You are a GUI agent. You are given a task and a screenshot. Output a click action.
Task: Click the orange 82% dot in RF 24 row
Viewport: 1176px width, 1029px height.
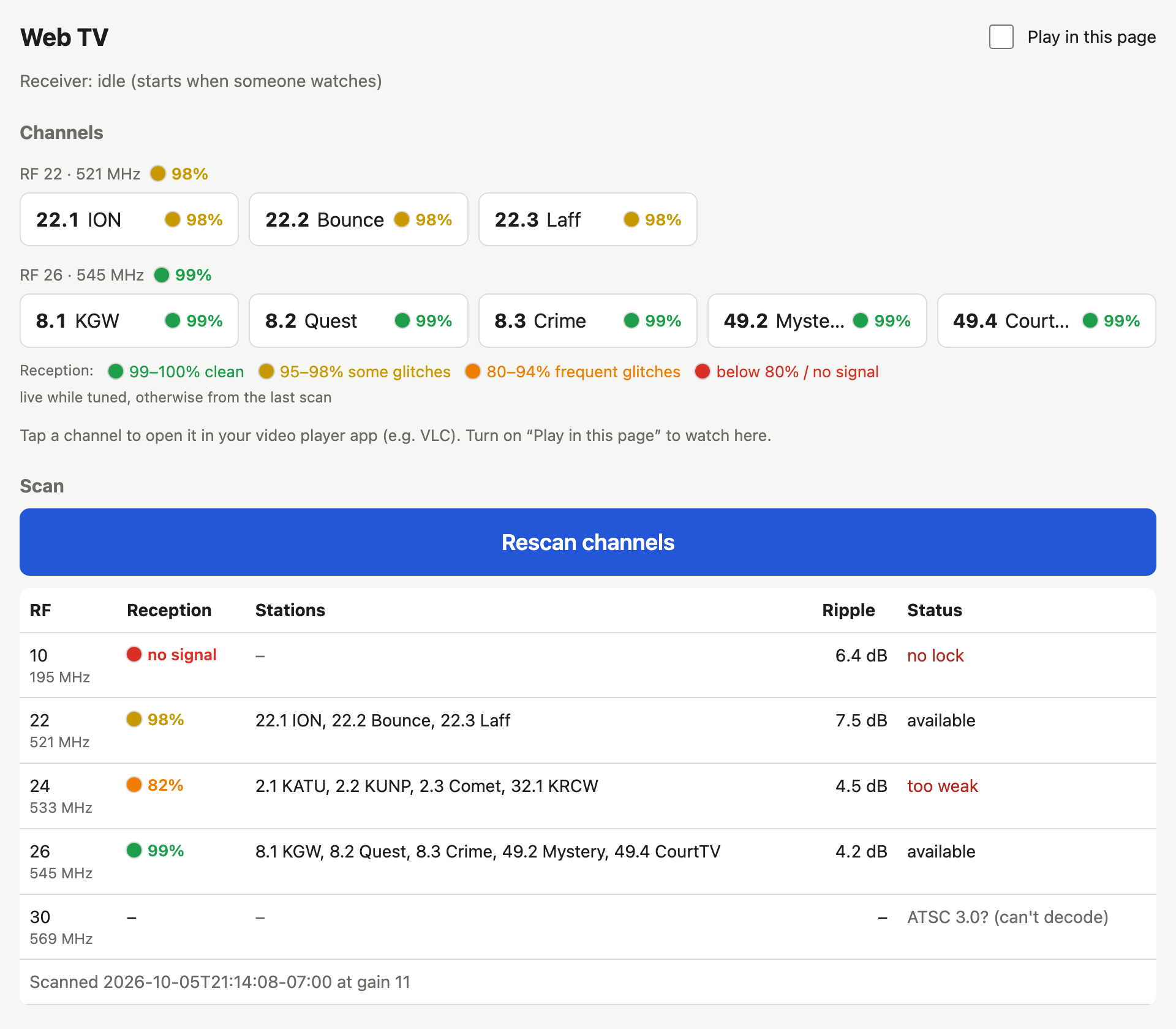click(134, 785)
